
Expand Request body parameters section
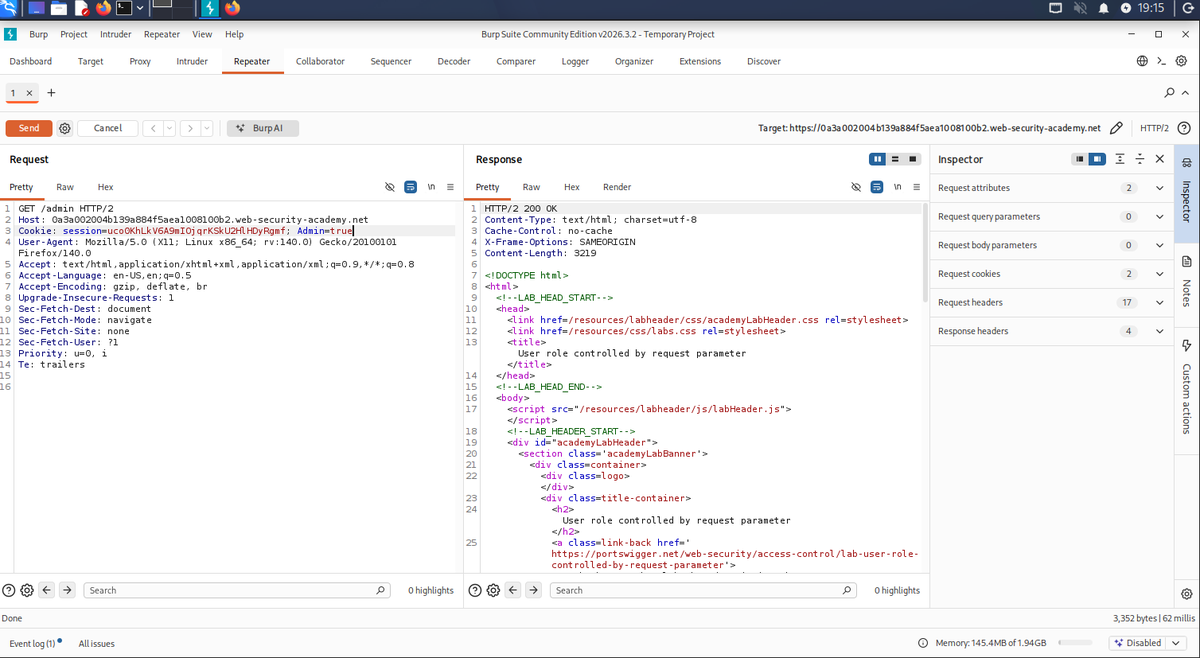click(1159, 245)
